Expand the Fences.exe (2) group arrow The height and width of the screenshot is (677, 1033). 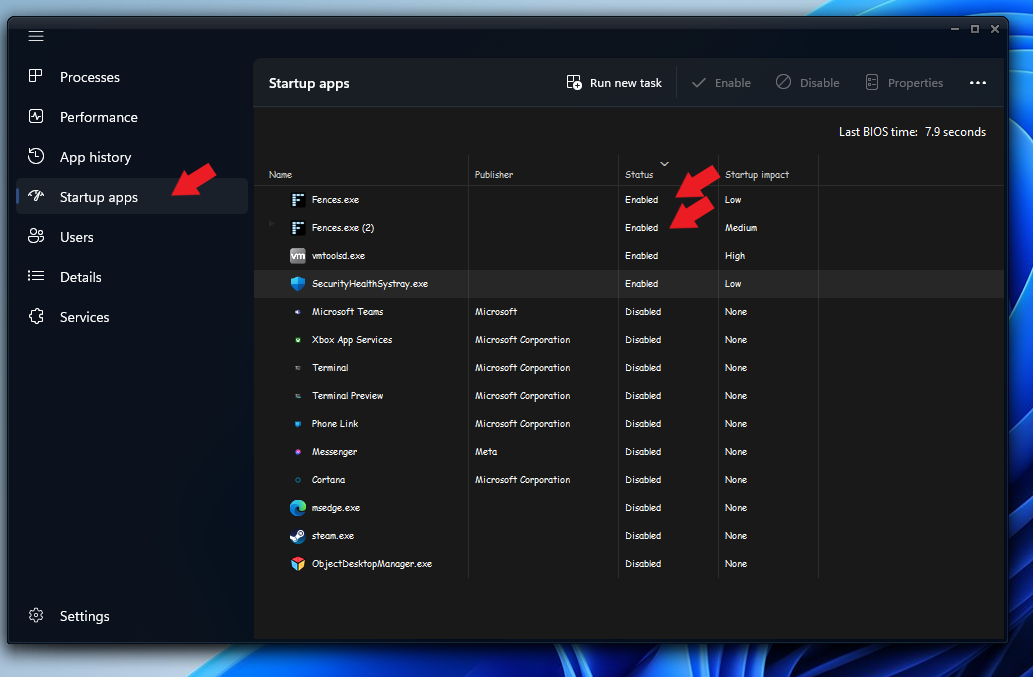click(271, 224)
